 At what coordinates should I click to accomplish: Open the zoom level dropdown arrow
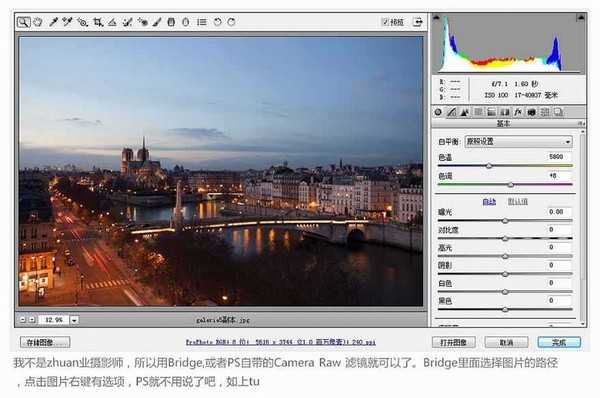coord(74,320)
